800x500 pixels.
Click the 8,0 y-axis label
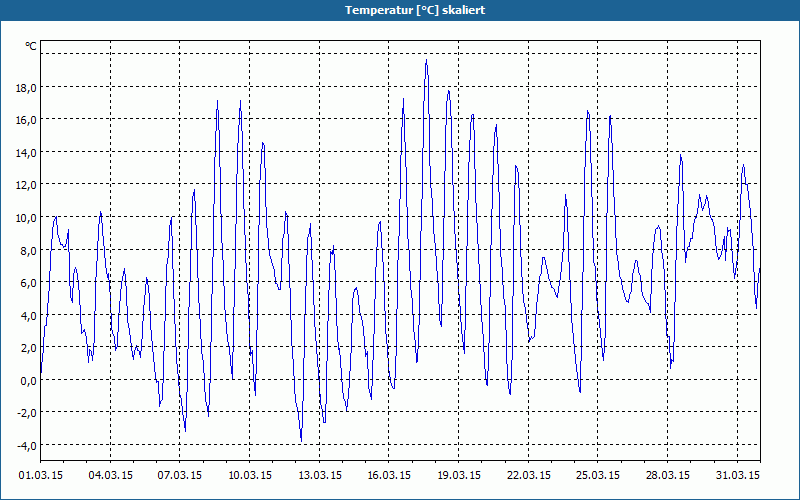(x=28, y=251)
